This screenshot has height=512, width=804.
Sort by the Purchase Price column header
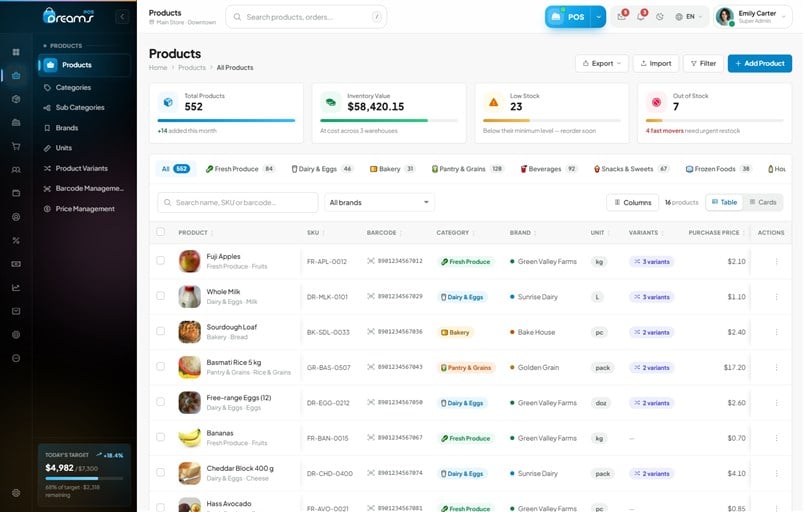pyautogui.click(x=716, y=233)
